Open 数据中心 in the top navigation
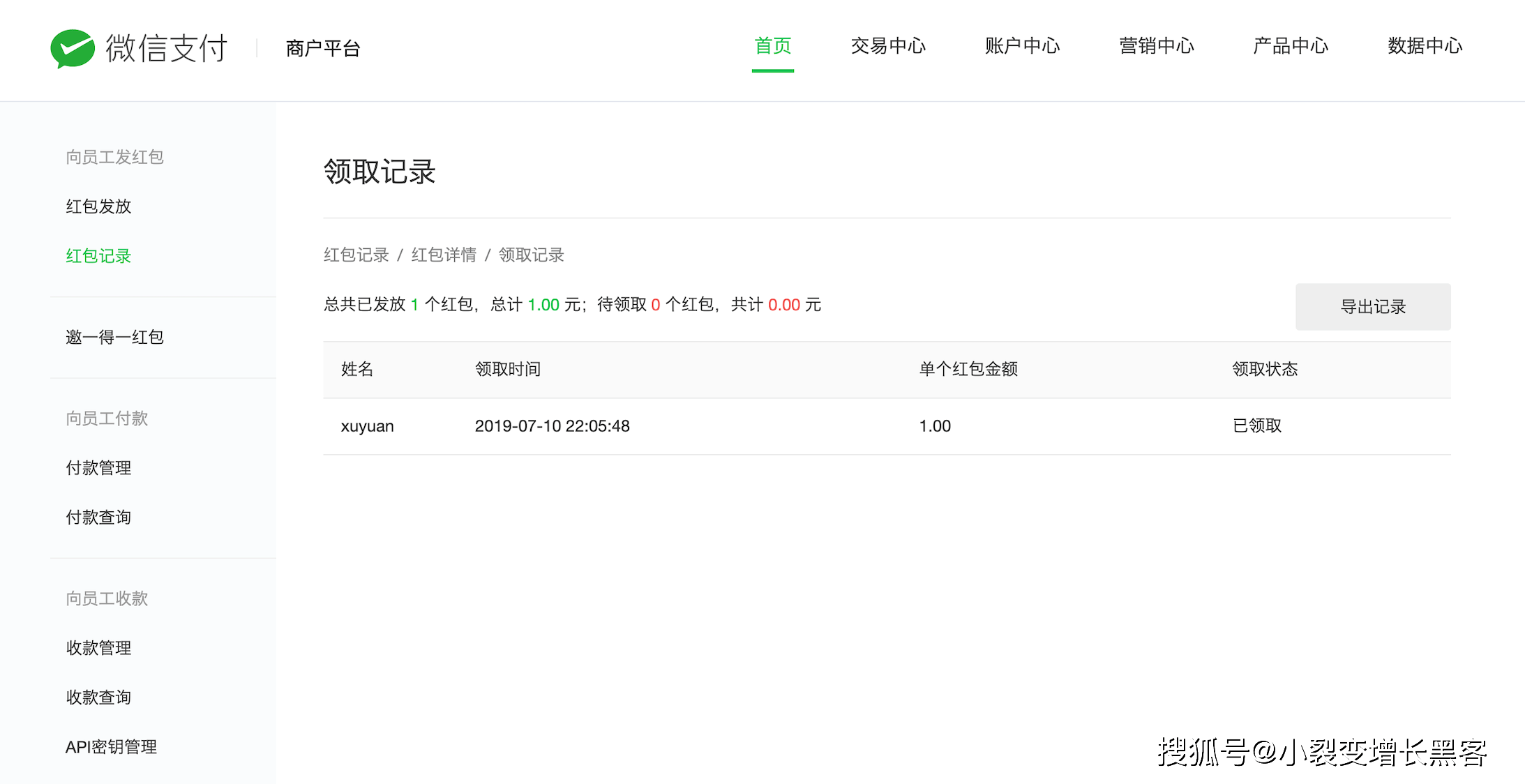The height and width of the screenshot is (784, 1525). click(1425, 46)
